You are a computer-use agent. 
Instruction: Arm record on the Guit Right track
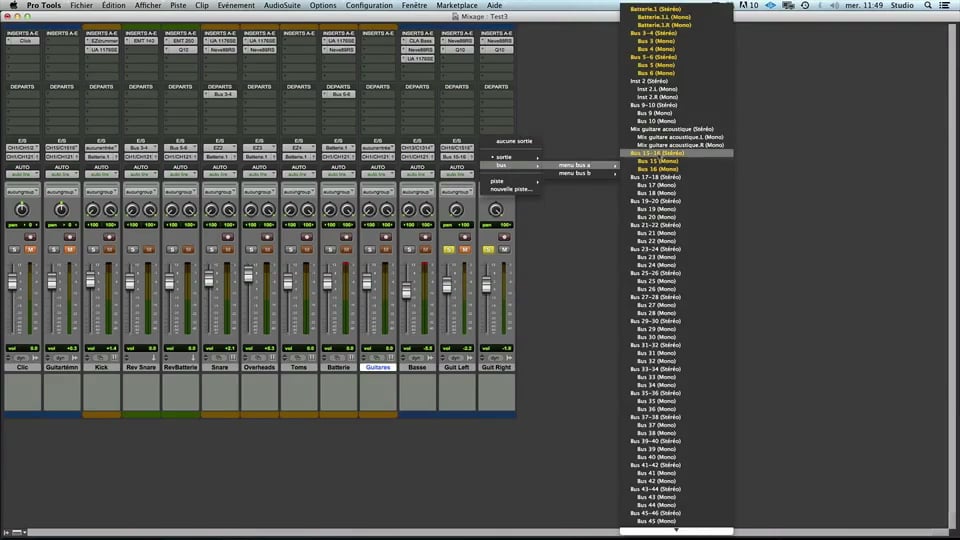point(504,237)
